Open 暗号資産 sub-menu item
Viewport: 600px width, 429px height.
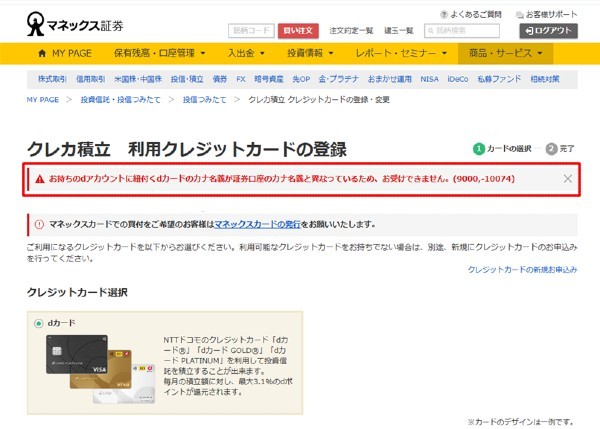coord(269,79)
